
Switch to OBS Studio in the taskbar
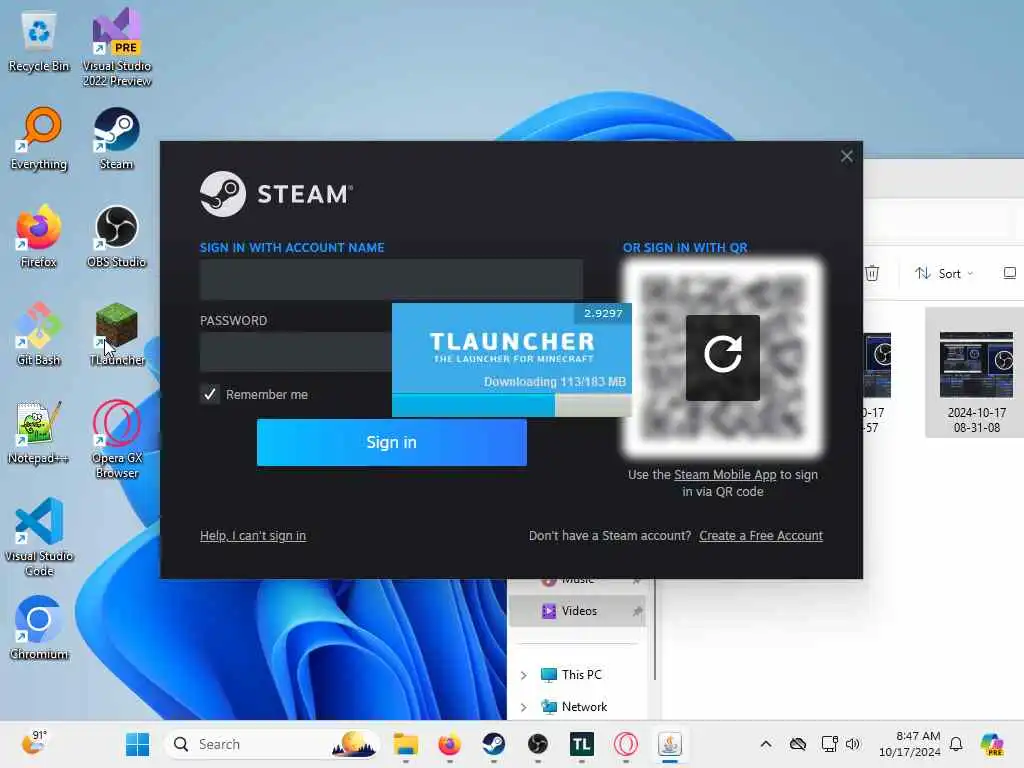click(537, 744)
